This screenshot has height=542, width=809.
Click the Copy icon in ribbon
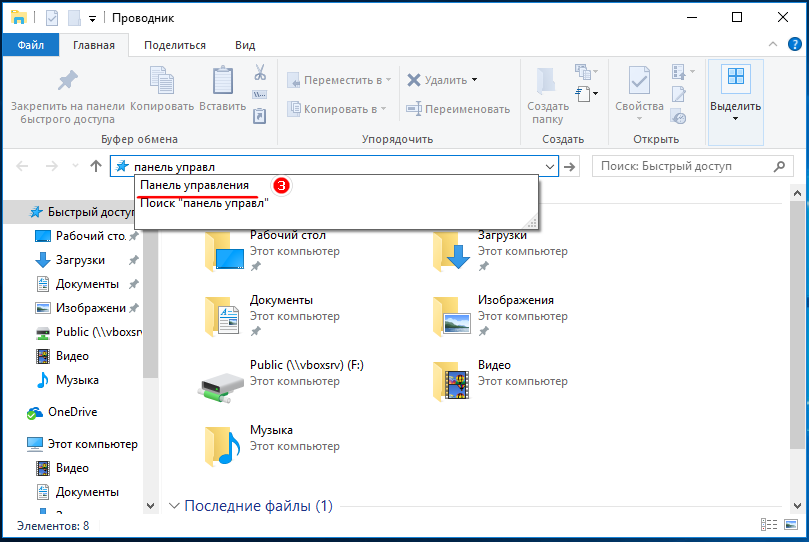click(161, 80)
